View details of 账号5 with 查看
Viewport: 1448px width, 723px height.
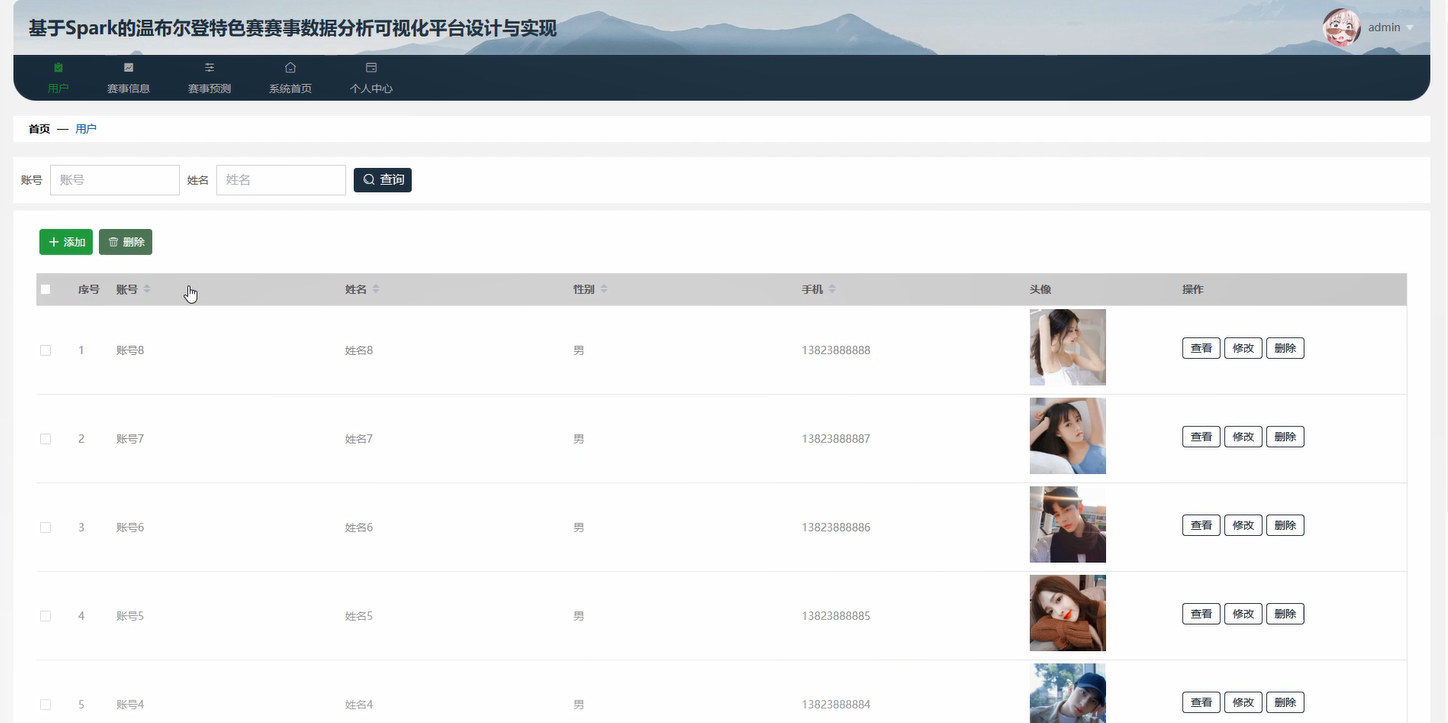tap(1201, 614)
